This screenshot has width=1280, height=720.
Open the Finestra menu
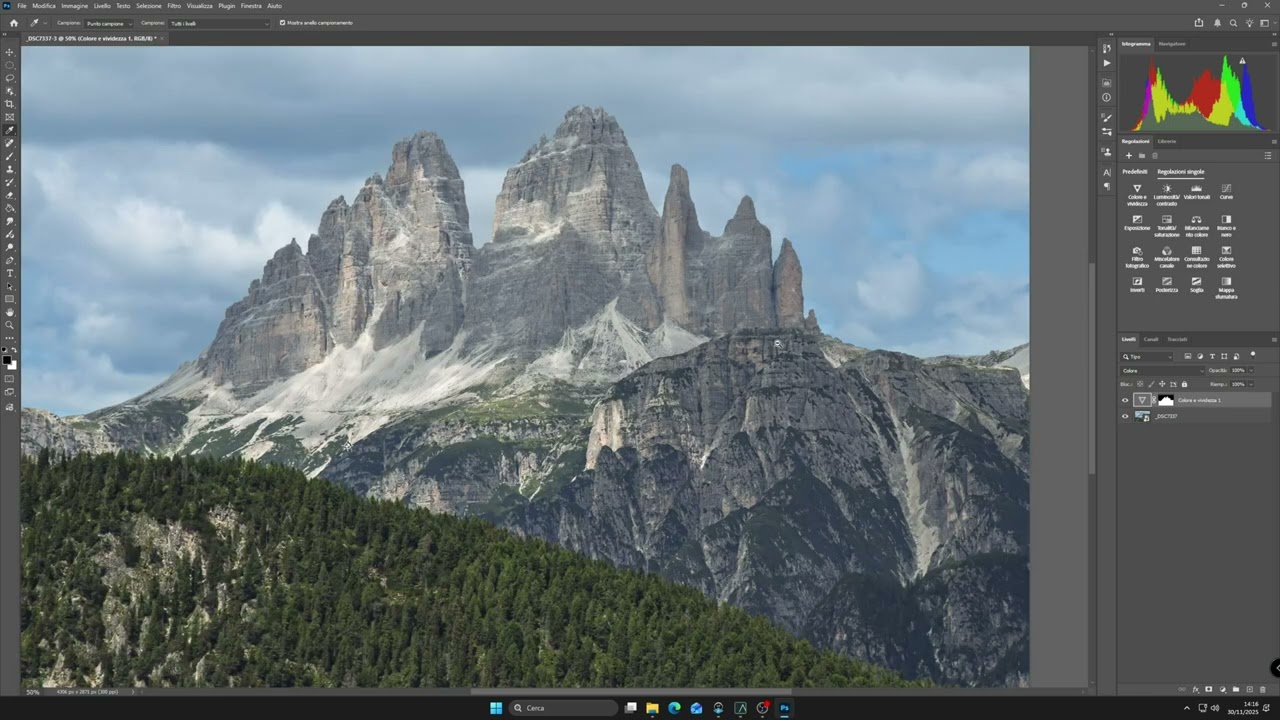pyautogui.click(x=251, y=6)
